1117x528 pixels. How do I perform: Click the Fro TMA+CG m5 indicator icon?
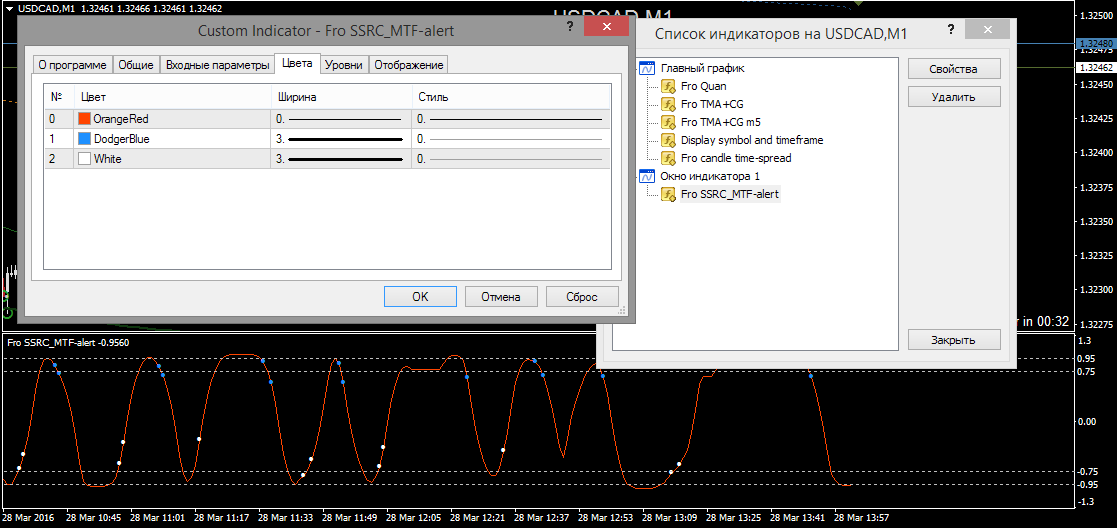point(668,122)
